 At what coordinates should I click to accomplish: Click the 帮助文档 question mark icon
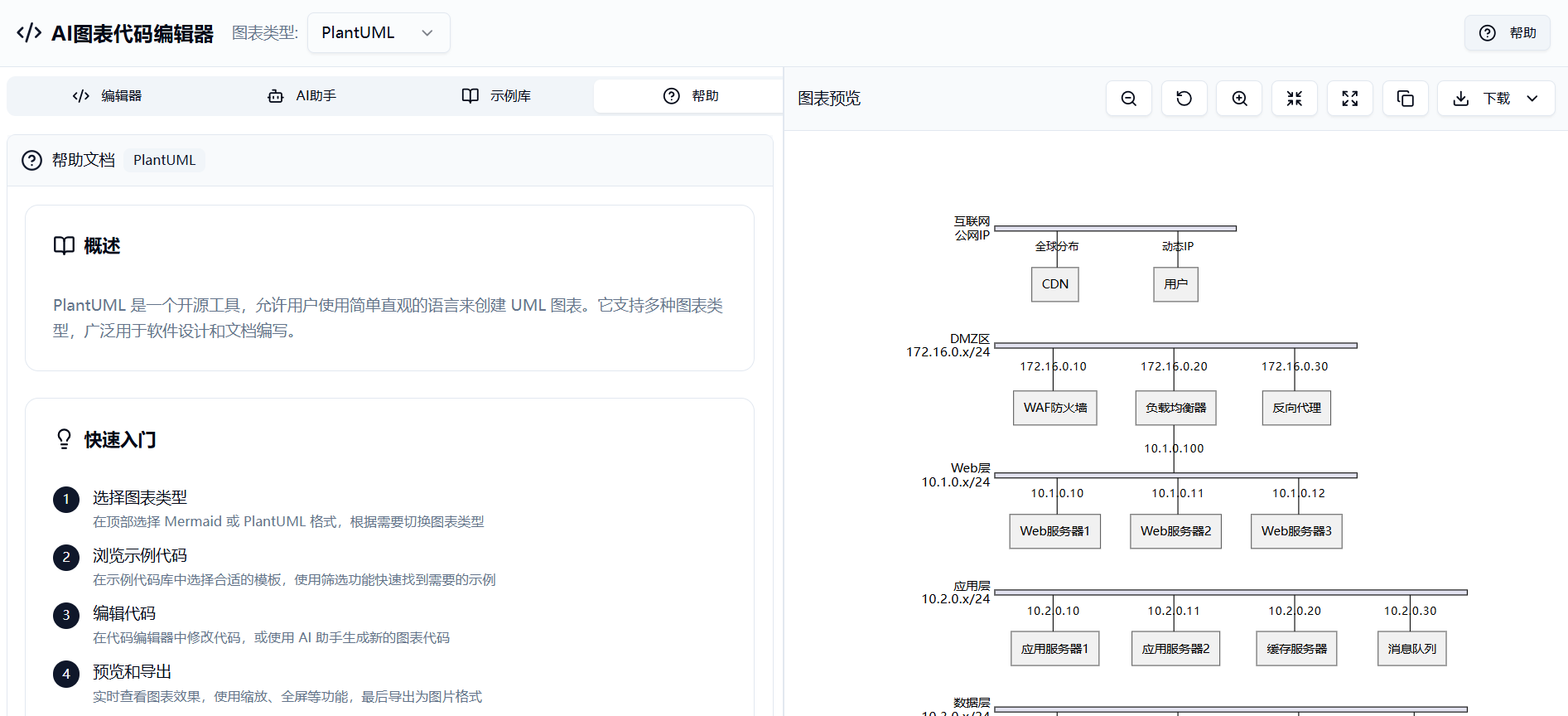click(31, 160)
